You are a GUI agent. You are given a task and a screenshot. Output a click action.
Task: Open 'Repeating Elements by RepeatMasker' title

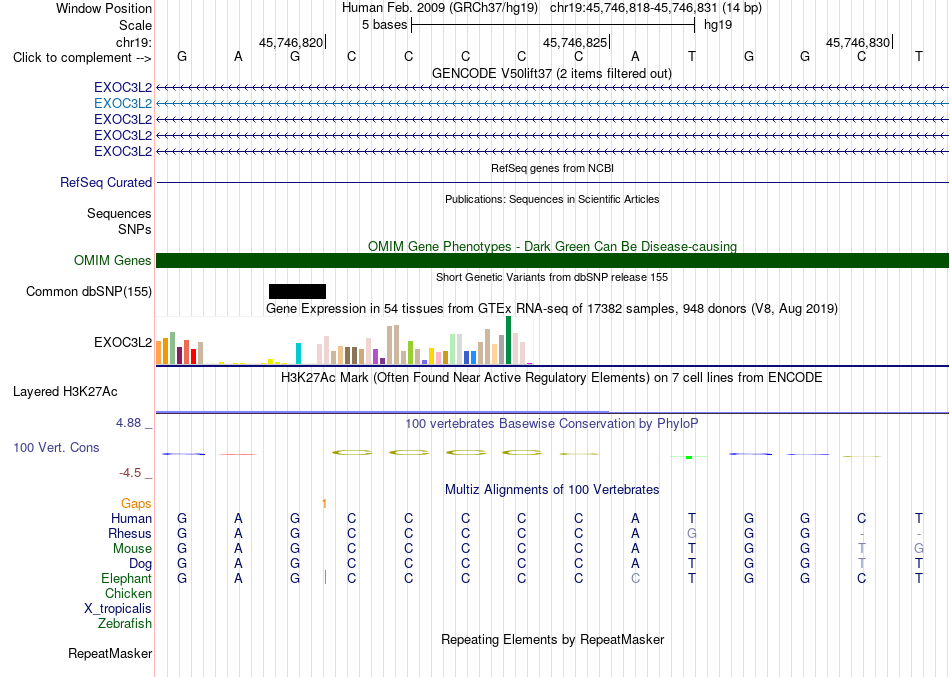point(552,639)
